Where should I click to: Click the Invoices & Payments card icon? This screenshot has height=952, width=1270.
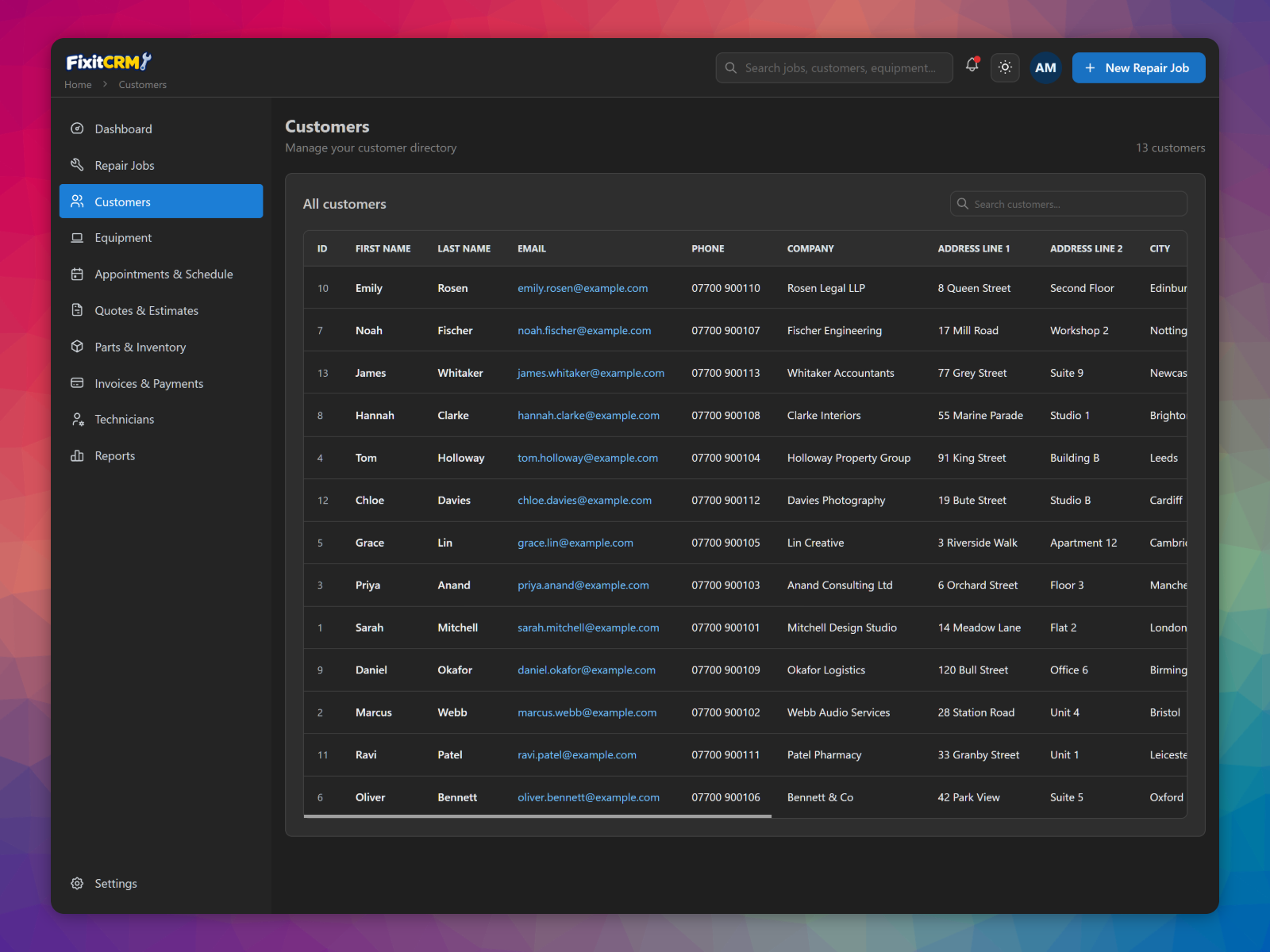(x=77, y=383)
